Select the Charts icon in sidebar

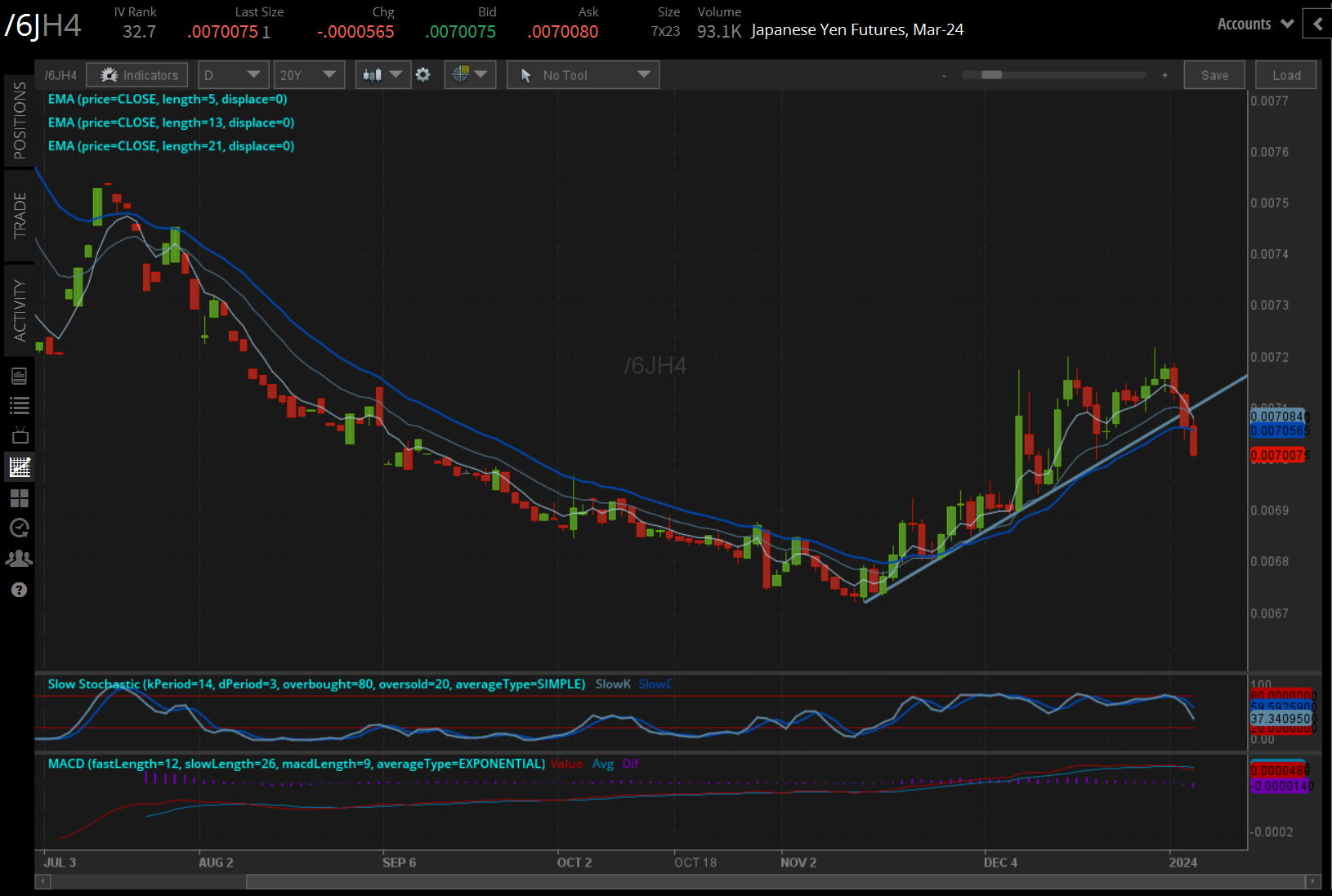coord(19,466)
